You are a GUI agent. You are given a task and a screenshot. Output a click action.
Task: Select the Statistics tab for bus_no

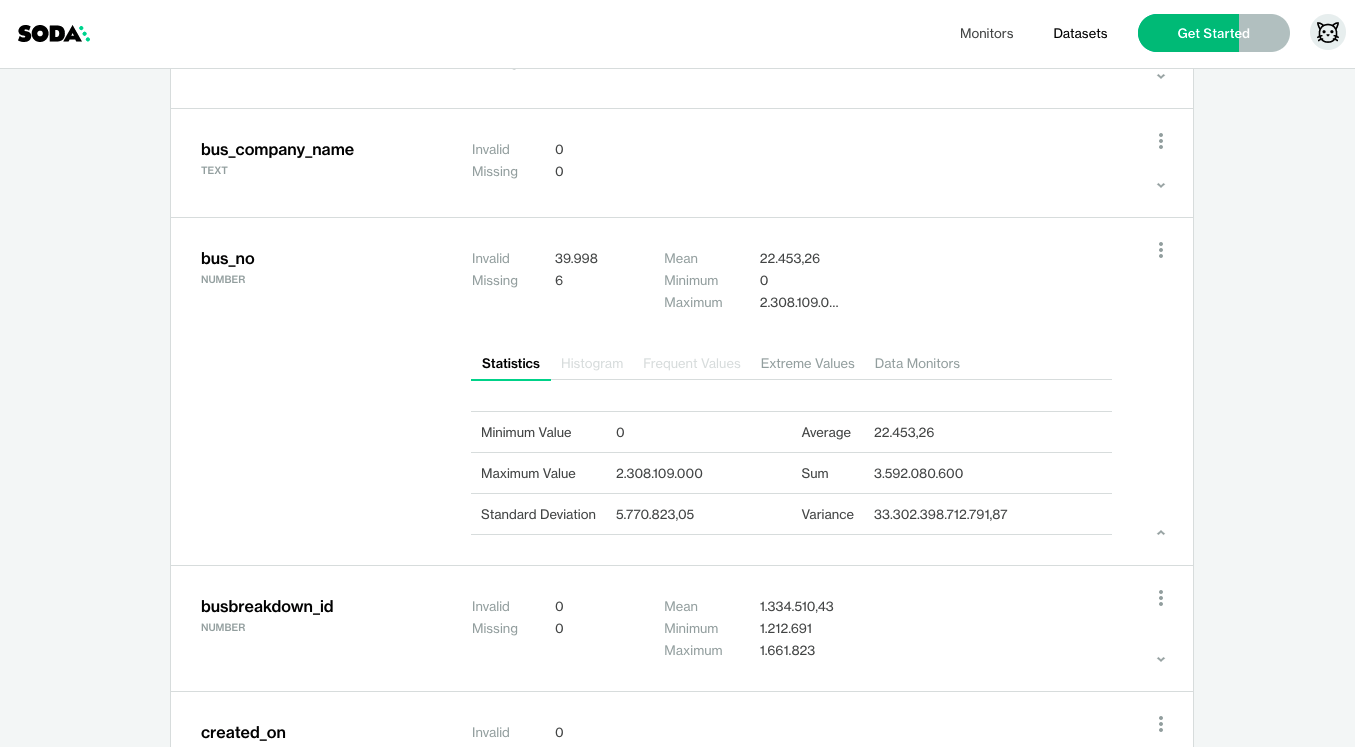click(510, 363)
